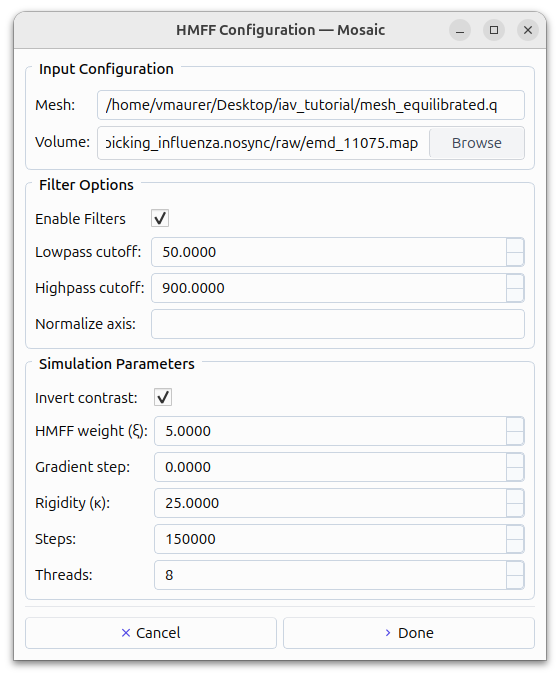Close the HMFF Configuration window

tap(528, 30)
